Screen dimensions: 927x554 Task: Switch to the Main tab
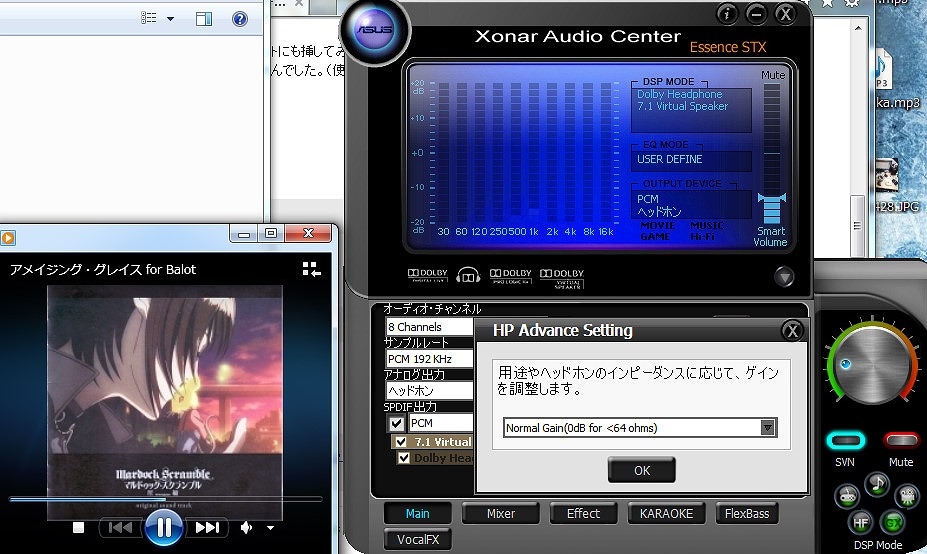click(x=417, y=514)
